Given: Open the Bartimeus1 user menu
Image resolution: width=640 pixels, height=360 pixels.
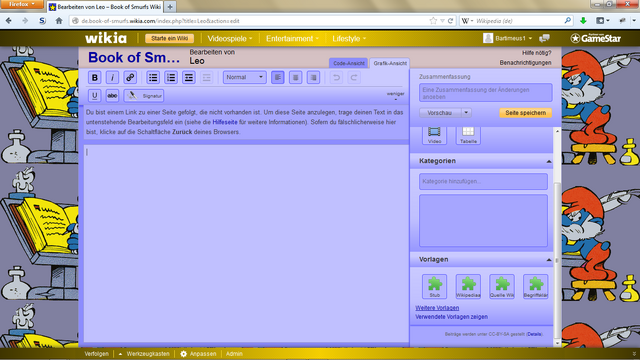Looking at the screenshot, I should tap(508, 38).
